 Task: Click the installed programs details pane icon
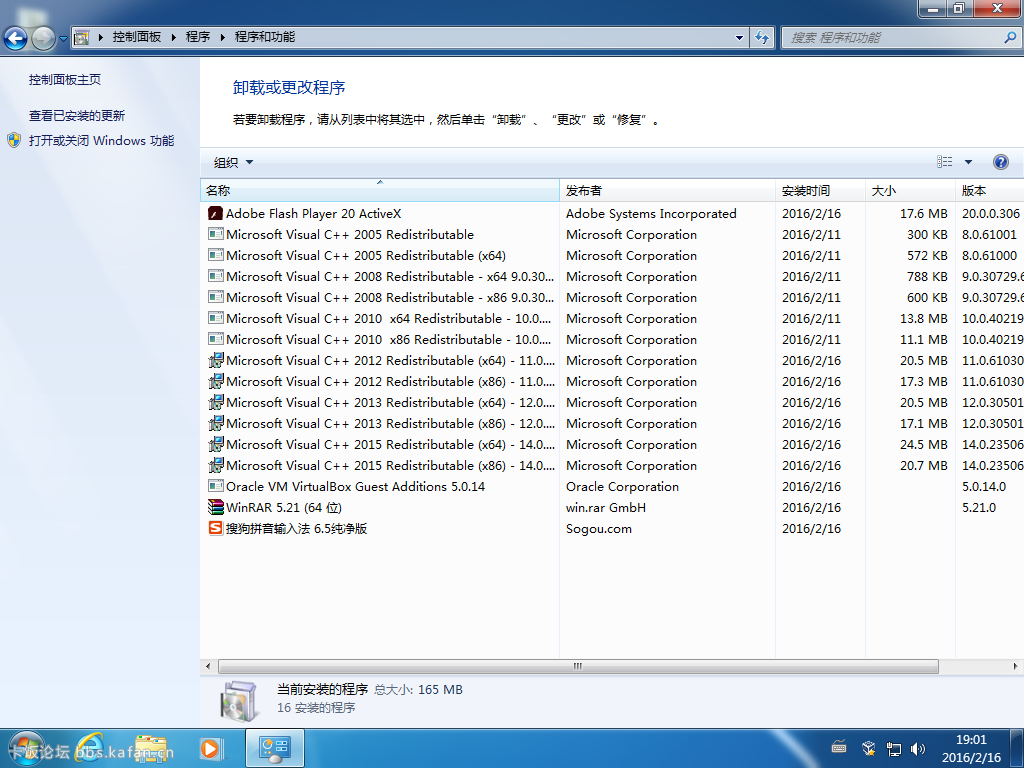click(x=239, y=700)
